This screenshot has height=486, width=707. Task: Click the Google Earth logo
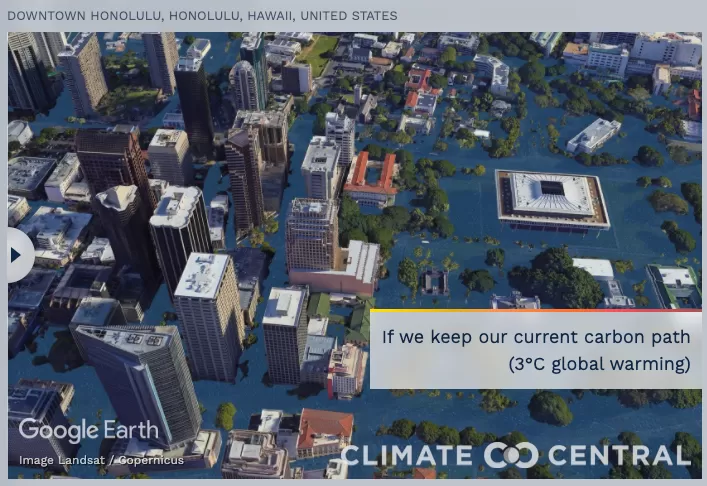89,431
